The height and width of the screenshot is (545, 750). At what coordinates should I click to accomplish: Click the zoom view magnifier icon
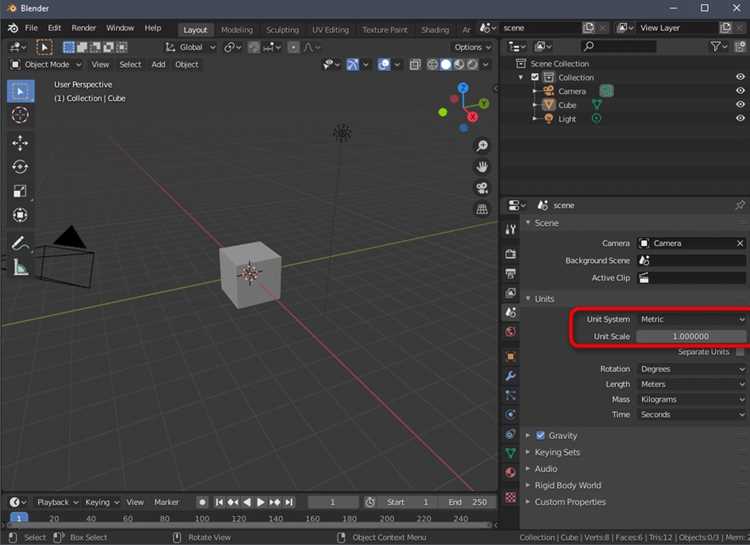[482, 145]
